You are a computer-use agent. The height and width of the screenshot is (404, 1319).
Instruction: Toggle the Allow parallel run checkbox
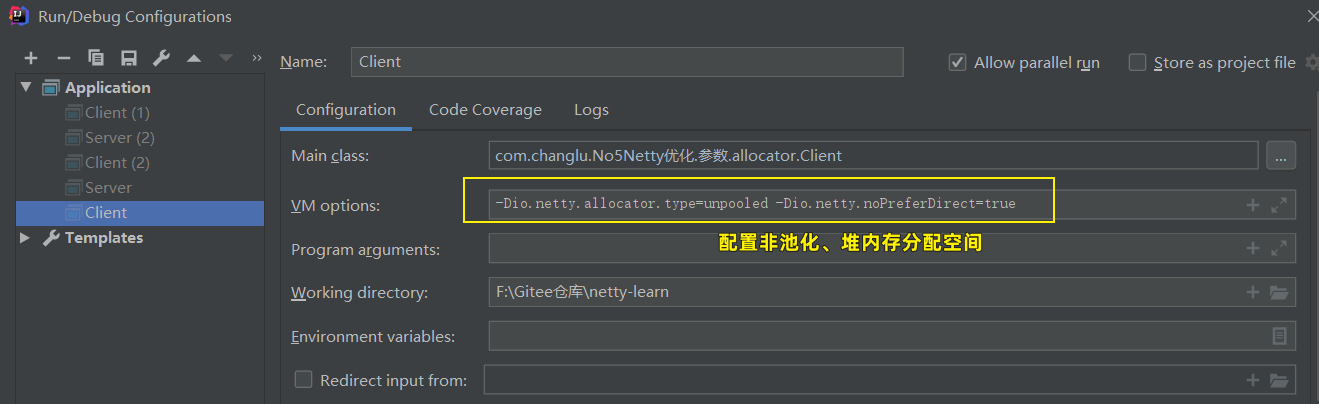[957, 62]
